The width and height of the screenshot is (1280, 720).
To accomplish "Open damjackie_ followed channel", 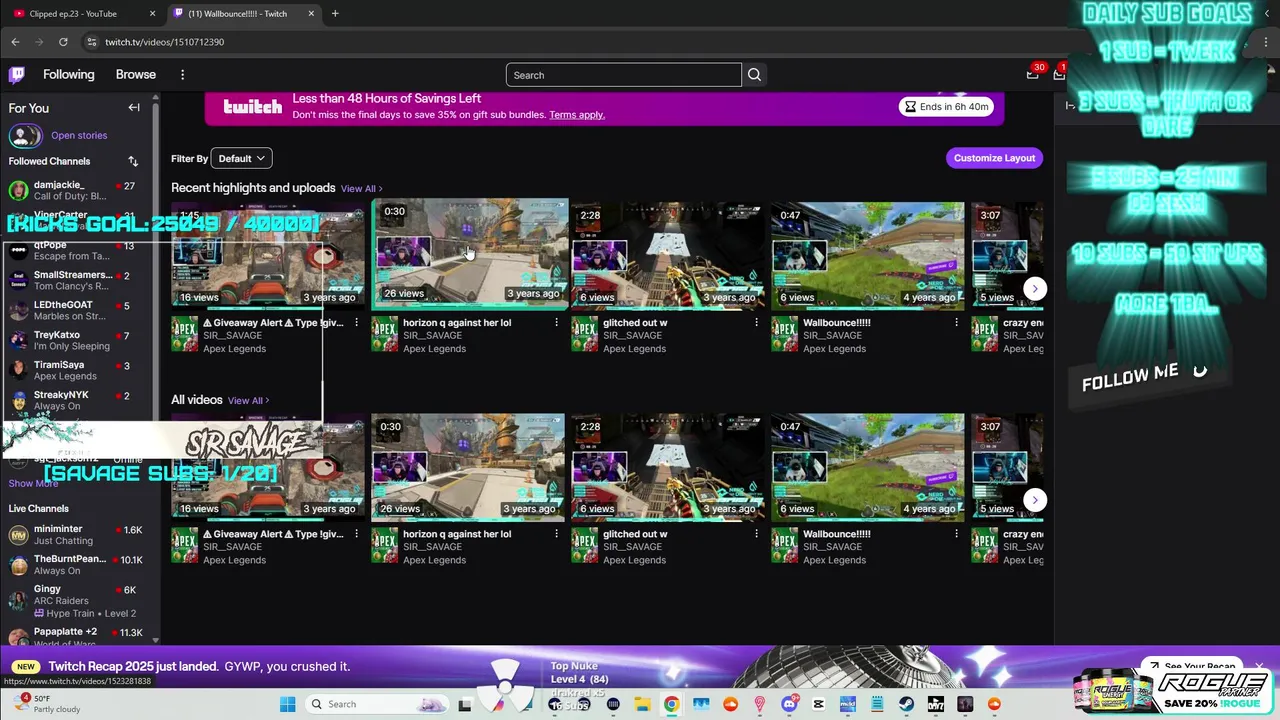I will 76,190.
